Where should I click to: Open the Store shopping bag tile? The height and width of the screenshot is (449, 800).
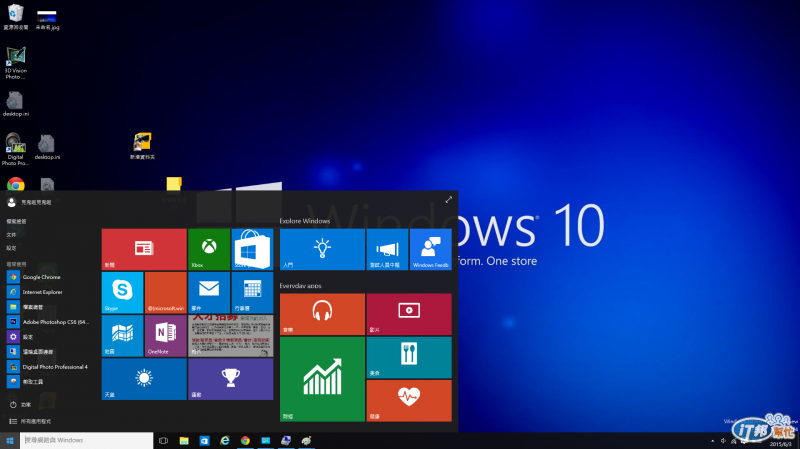coord(252,250)
